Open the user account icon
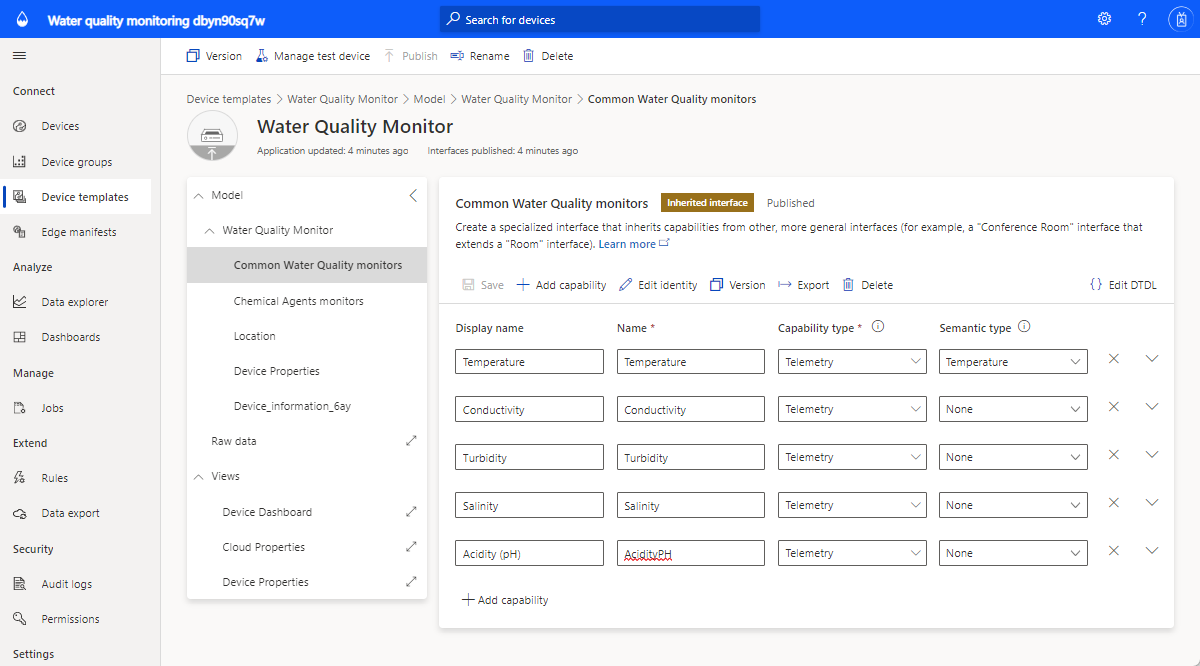This screenshot has width=1200, height=666. coord(1179,19)
